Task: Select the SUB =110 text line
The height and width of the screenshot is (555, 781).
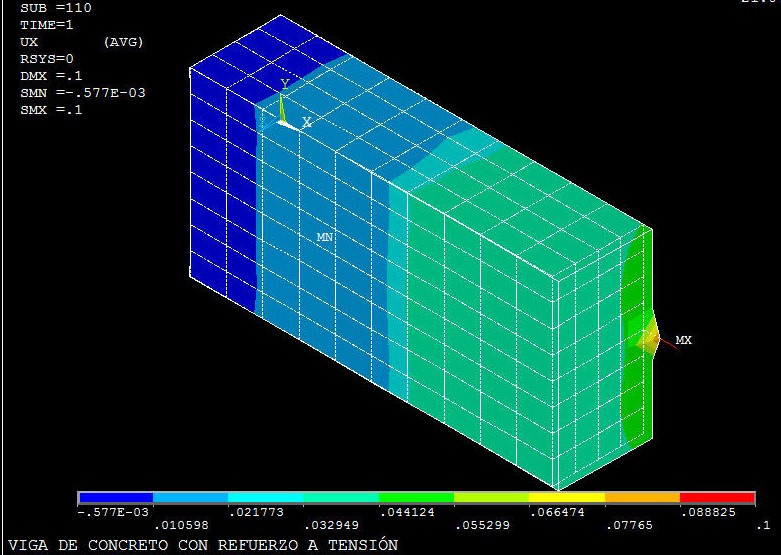Action: [55, 8]
